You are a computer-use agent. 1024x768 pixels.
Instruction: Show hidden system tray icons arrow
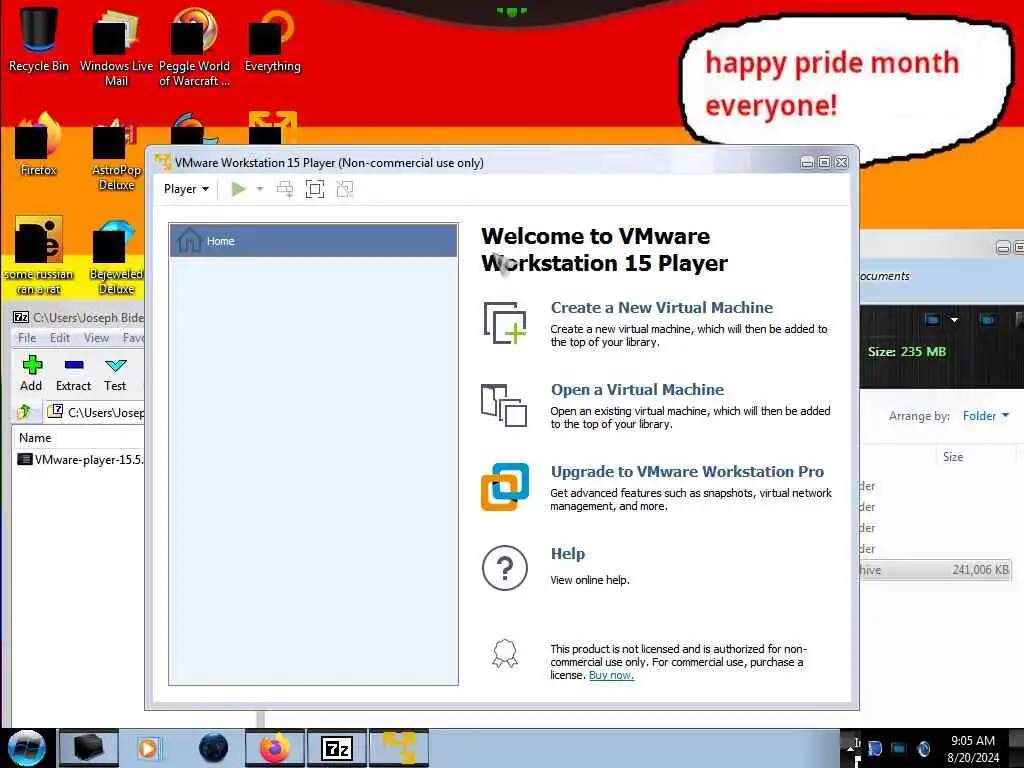pyautogui.click(x=851, y=748)
